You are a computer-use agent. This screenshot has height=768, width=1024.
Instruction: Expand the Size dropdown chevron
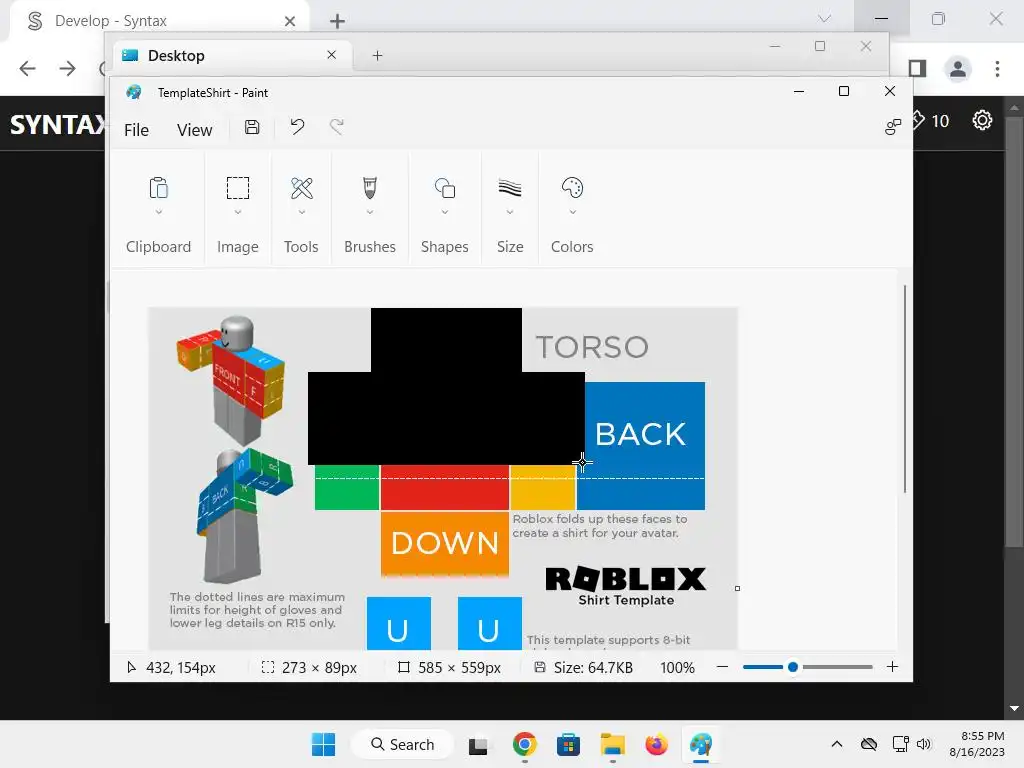point(510,212)
